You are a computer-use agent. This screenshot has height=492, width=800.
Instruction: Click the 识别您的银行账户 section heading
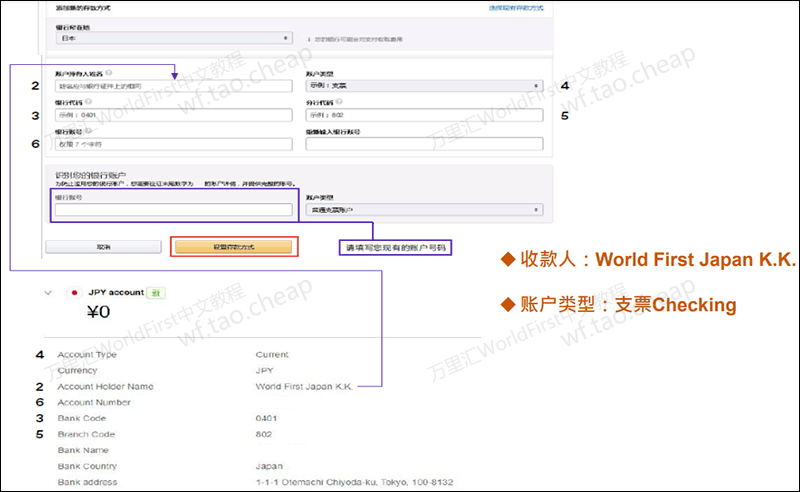pos(91,175)
